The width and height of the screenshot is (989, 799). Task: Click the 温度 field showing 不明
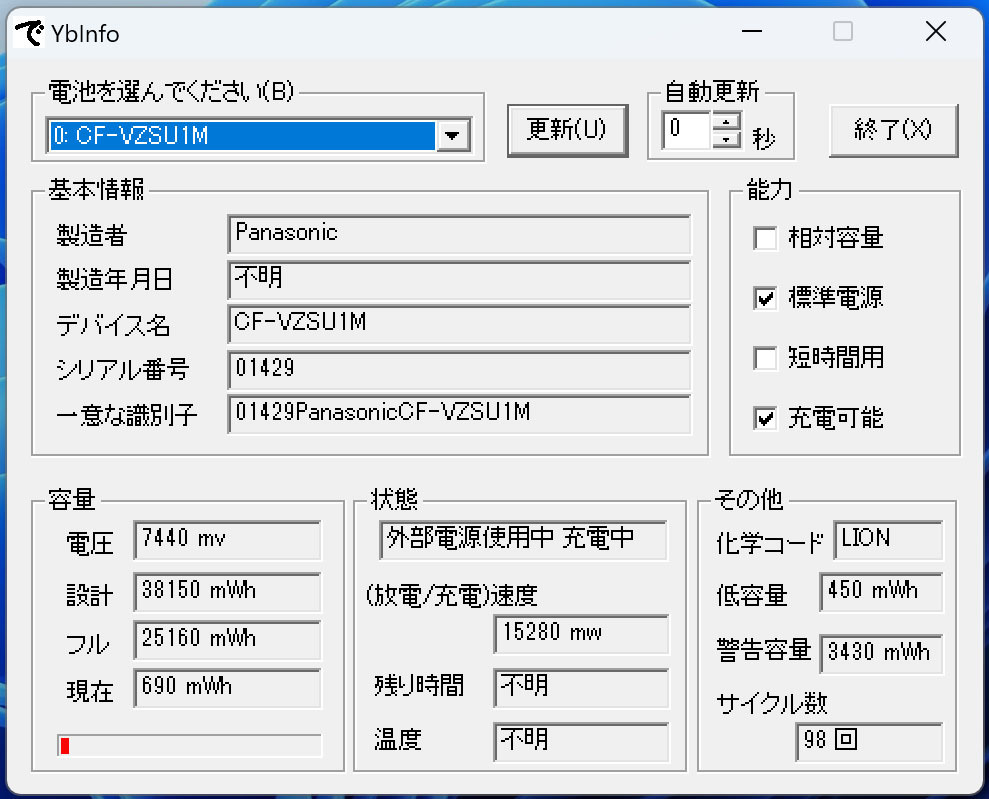click(x=581, y=742)
